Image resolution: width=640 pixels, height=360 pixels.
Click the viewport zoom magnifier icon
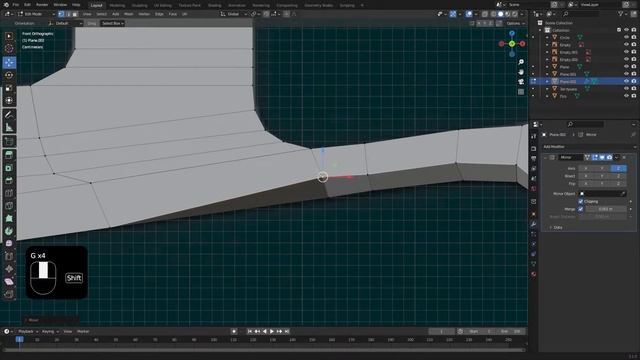coord(521,62)
